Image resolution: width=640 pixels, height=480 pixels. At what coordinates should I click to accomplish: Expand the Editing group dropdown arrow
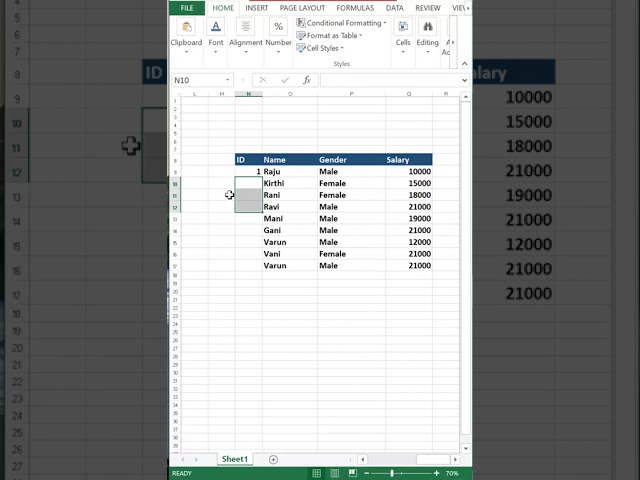(x=427, y=52)
